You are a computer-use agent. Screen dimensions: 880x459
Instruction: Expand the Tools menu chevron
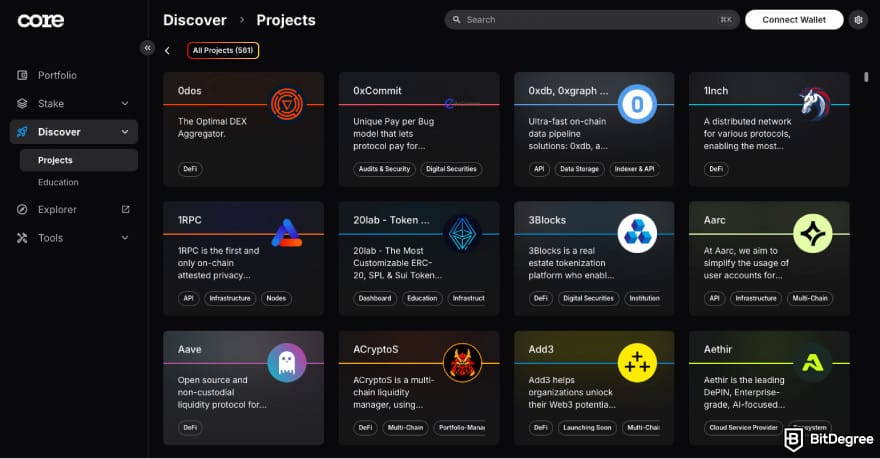click(x=125, y=238)
